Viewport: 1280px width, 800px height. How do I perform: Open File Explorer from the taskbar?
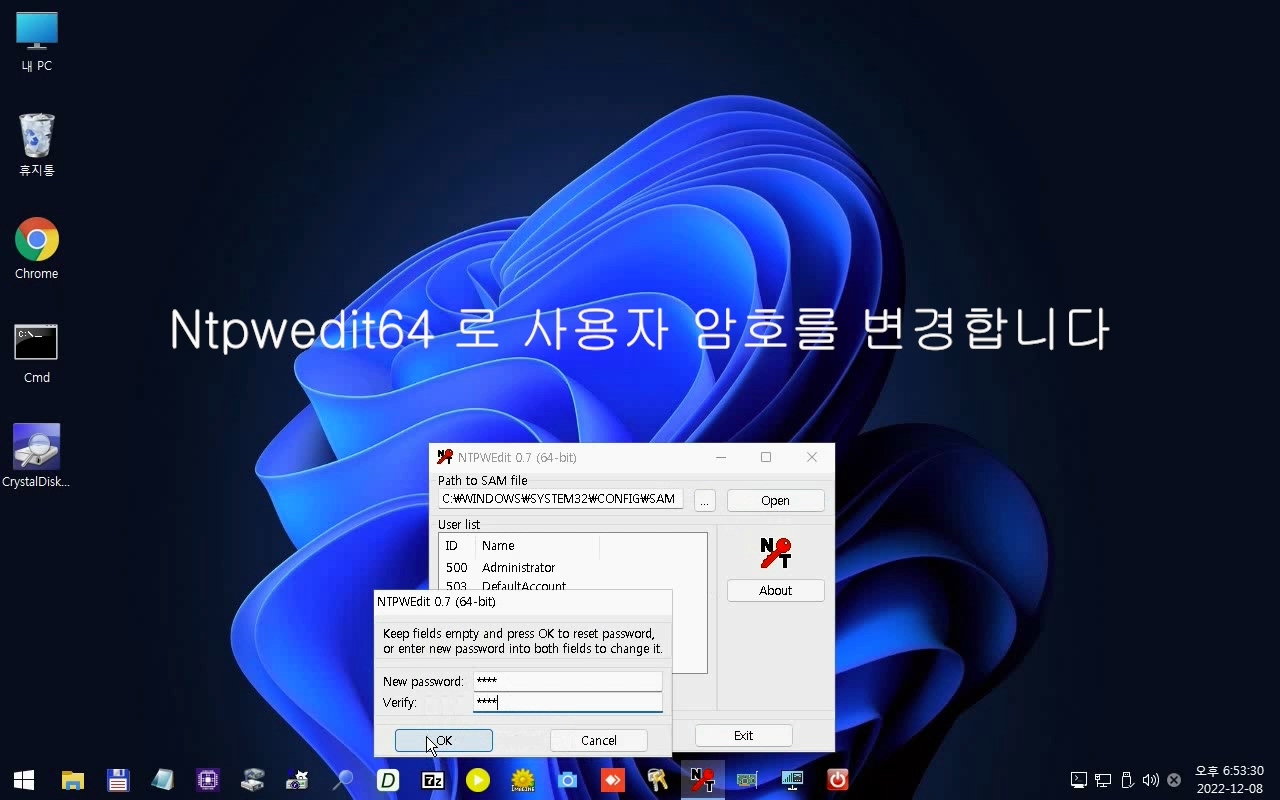pyautogui.click(x=73, y=780)
